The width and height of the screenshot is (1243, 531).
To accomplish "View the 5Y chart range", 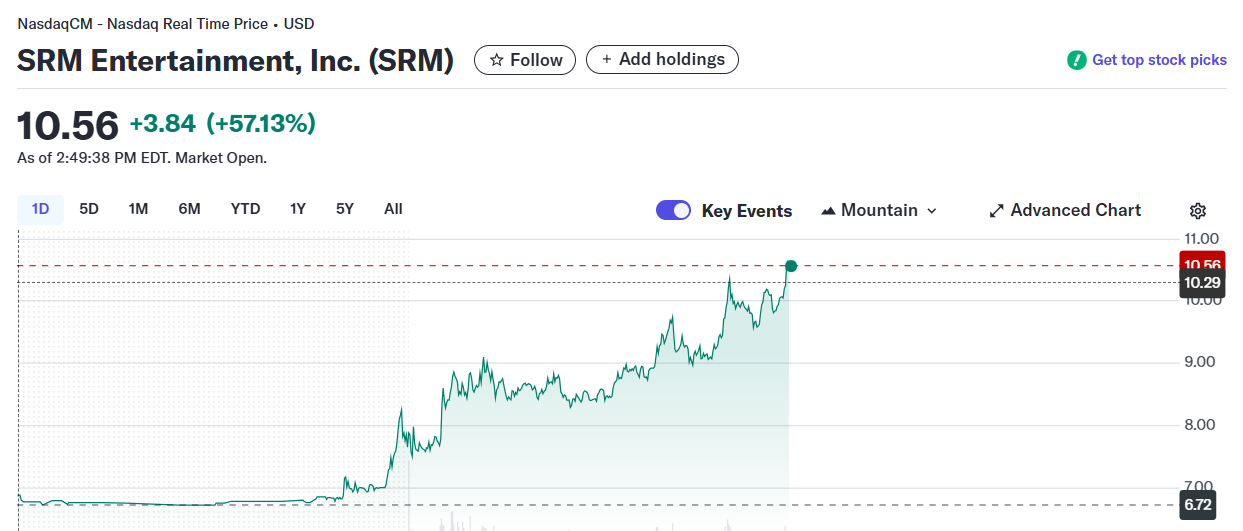I will point(345,209).
